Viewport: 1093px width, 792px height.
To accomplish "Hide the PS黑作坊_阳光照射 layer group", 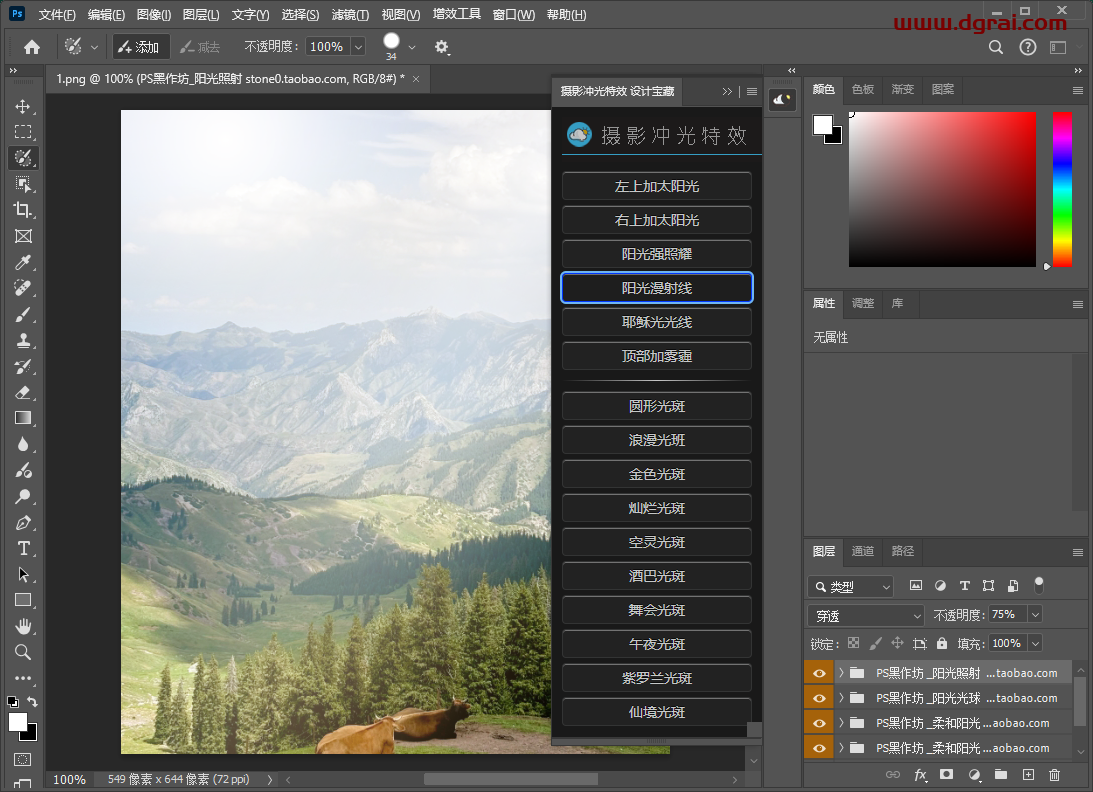I will click(x=819, y=673).
